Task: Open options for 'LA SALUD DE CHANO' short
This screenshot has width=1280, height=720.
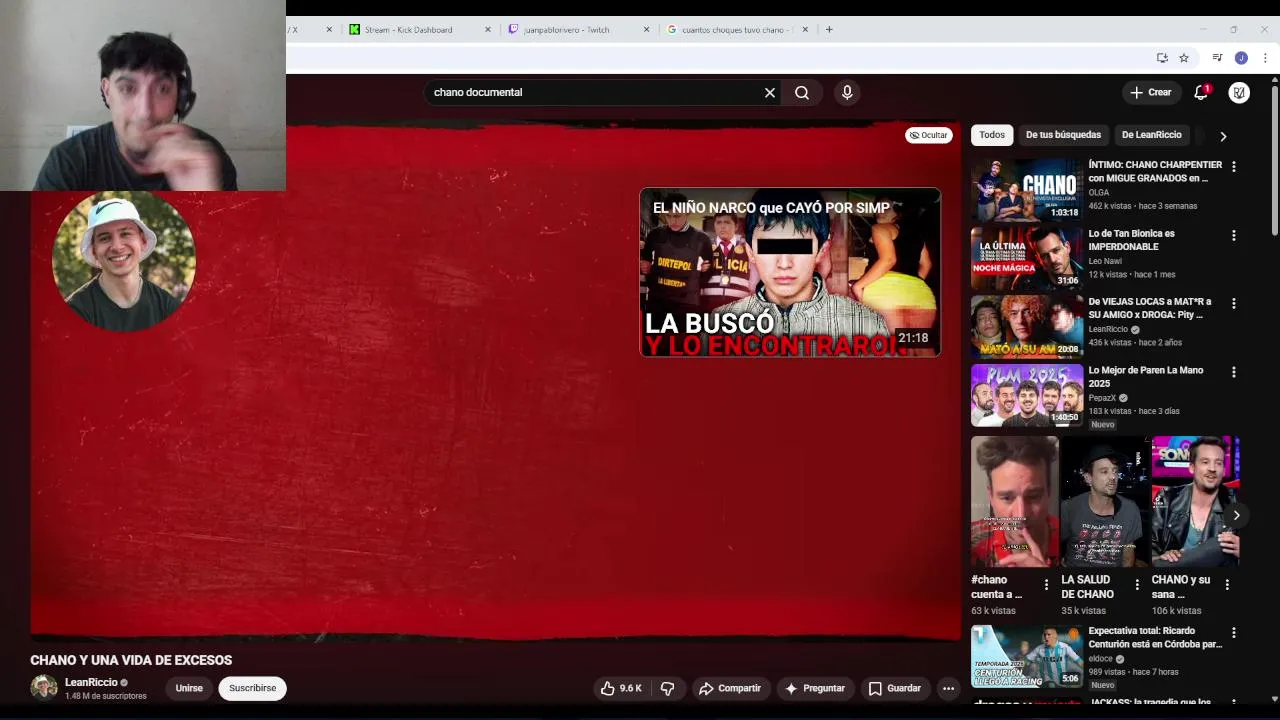Action: coord(1136,584)
